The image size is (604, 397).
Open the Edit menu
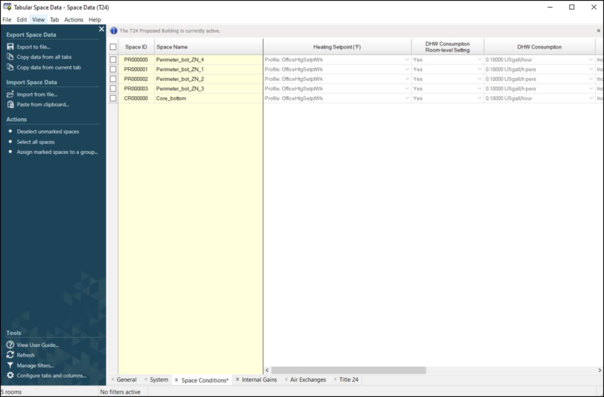tap(22, 20)
